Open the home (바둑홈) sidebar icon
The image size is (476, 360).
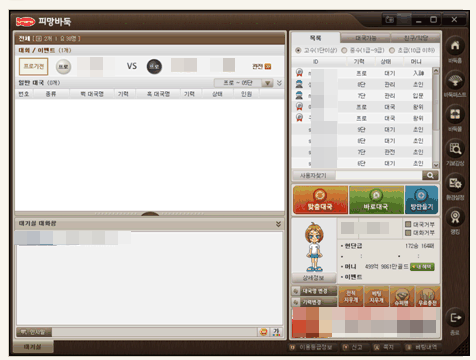point(455,46)
